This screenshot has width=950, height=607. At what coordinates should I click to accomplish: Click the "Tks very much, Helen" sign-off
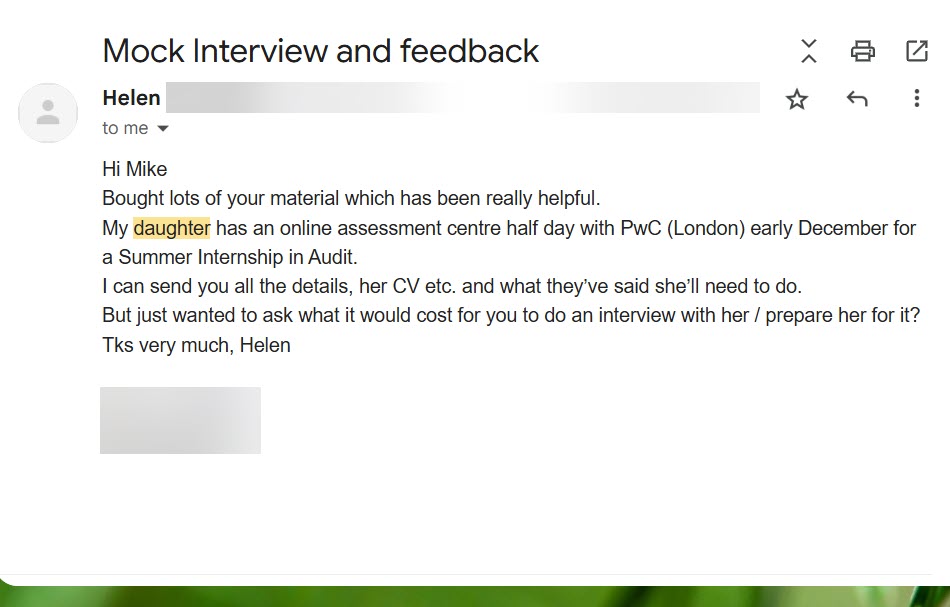pos(196,345)
